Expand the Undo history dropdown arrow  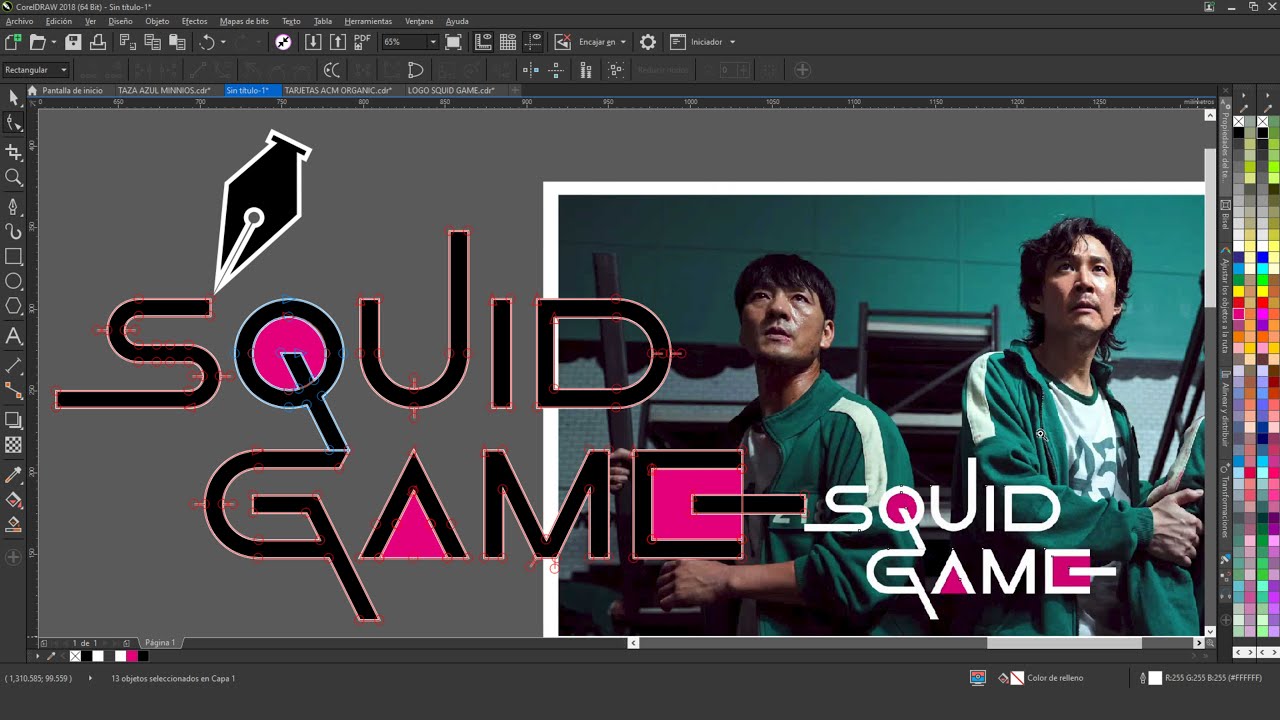(222, 42)
